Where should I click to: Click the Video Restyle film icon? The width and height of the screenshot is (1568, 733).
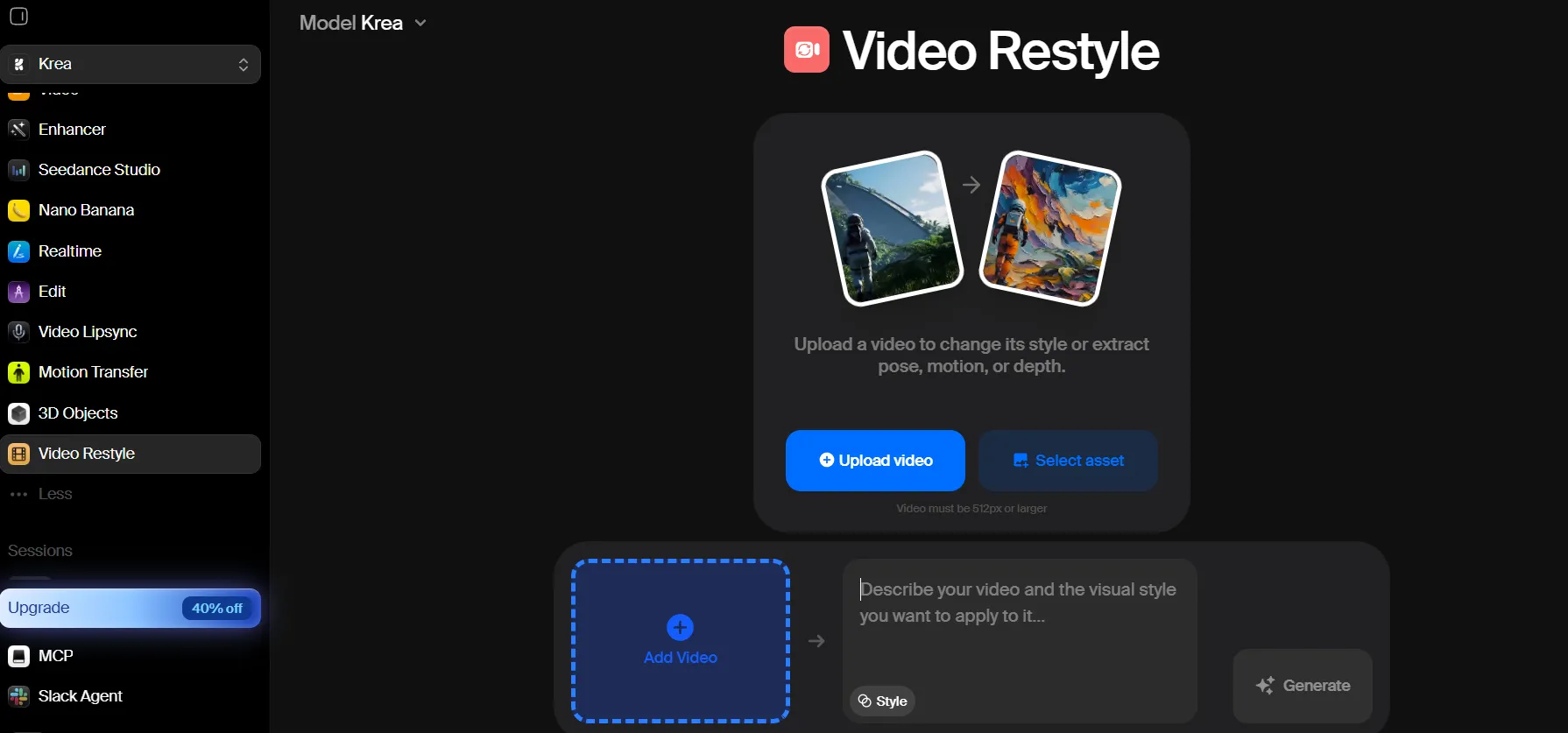pos(18,454)
